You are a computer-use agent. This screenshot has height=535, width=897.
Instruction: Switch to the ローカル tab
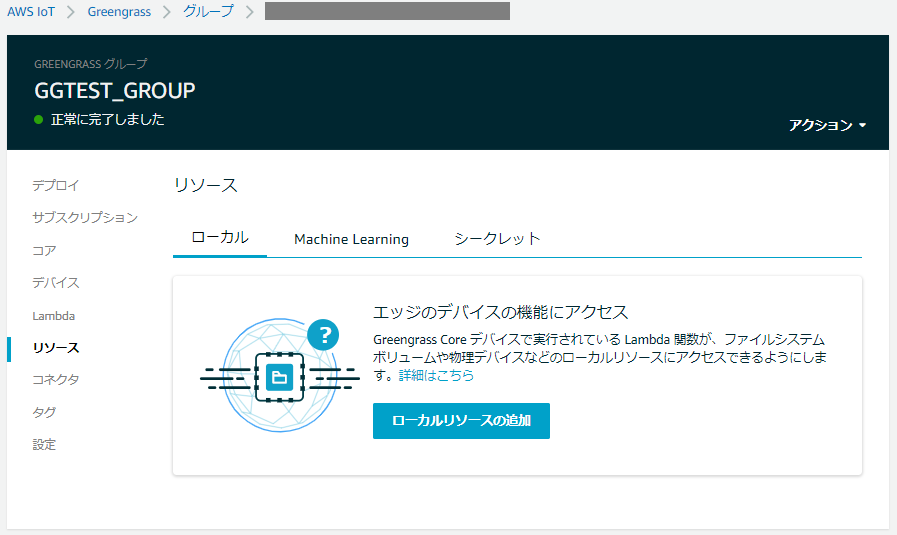[220, 237]
